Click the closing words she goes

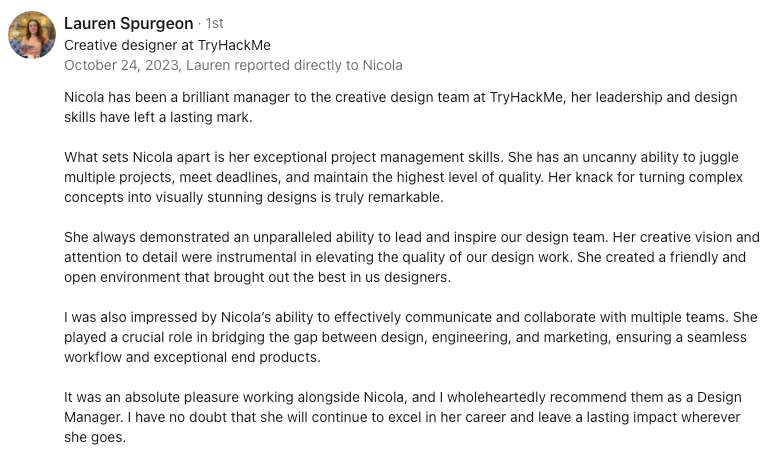click(x=95, y=438)
